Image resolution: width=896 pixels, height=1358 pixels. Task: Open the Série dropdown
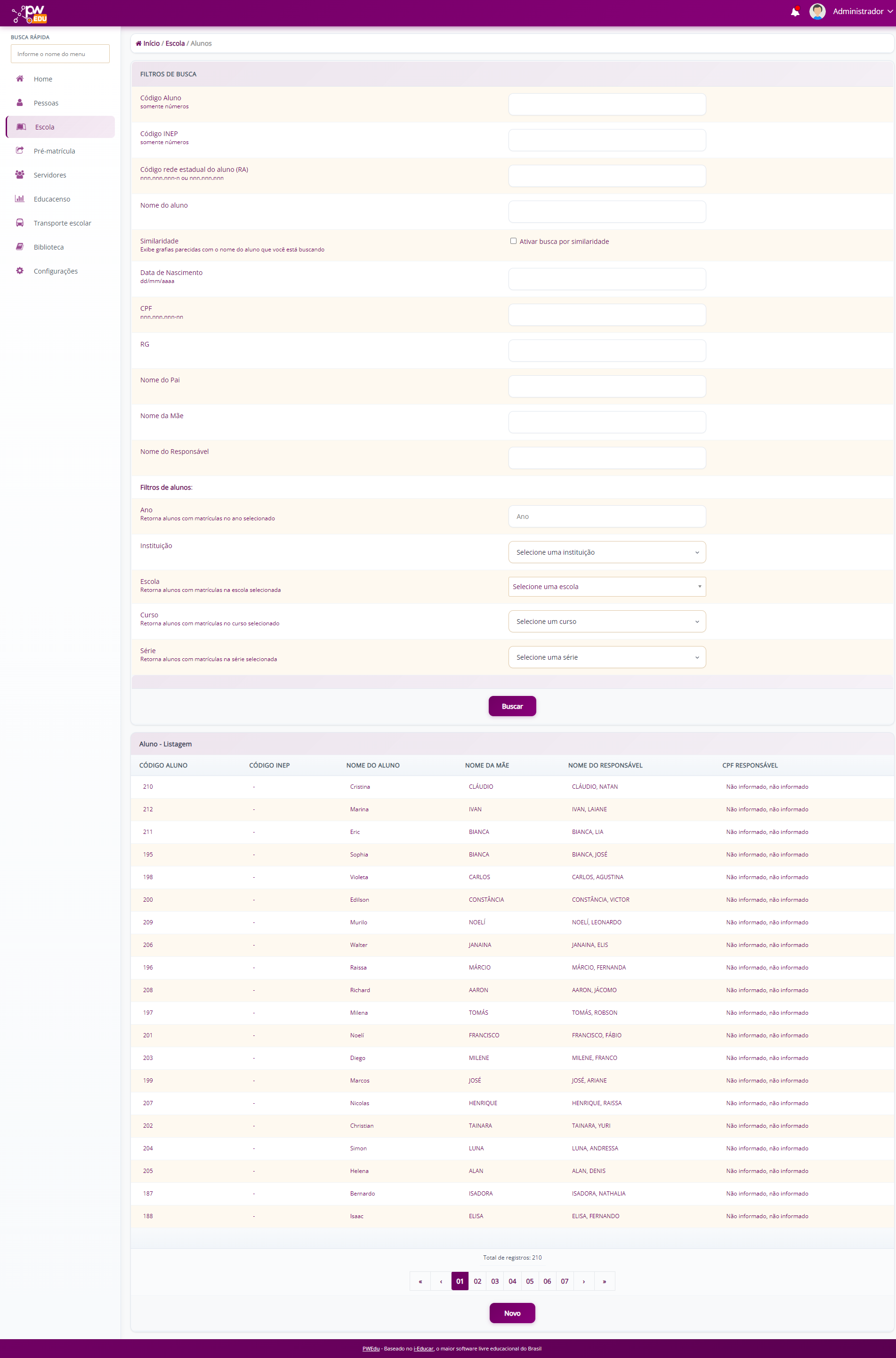pyautogui.click(x=606, y=658)
